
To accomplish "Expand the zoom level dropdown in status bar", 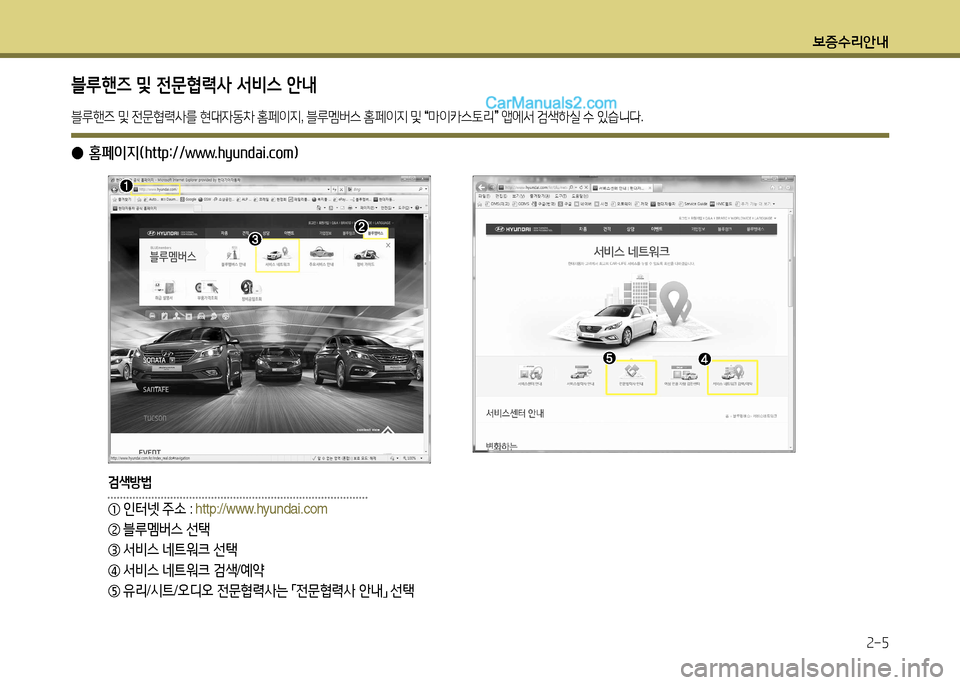I will (423, 458).
